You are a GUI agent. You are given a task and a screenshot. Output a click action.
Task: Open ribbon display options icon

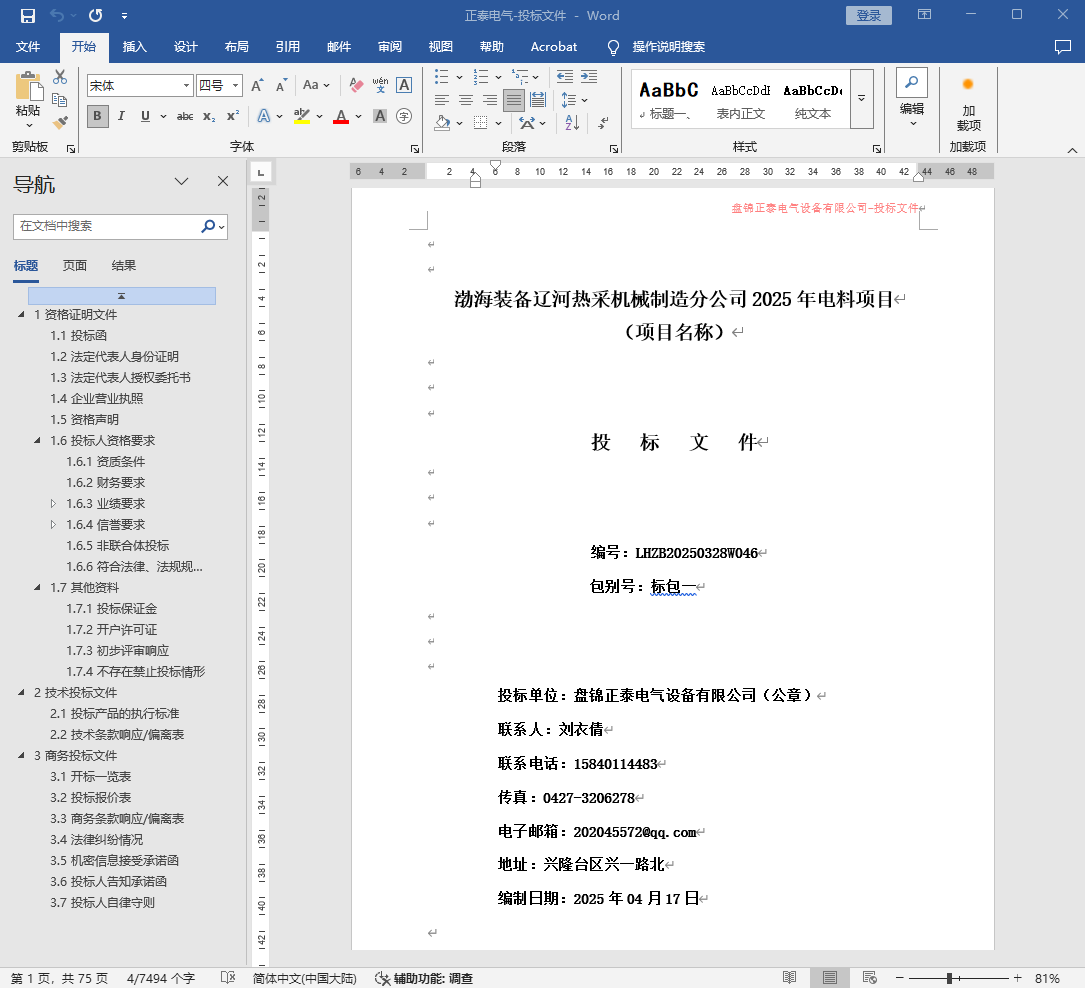coord(924,15)
